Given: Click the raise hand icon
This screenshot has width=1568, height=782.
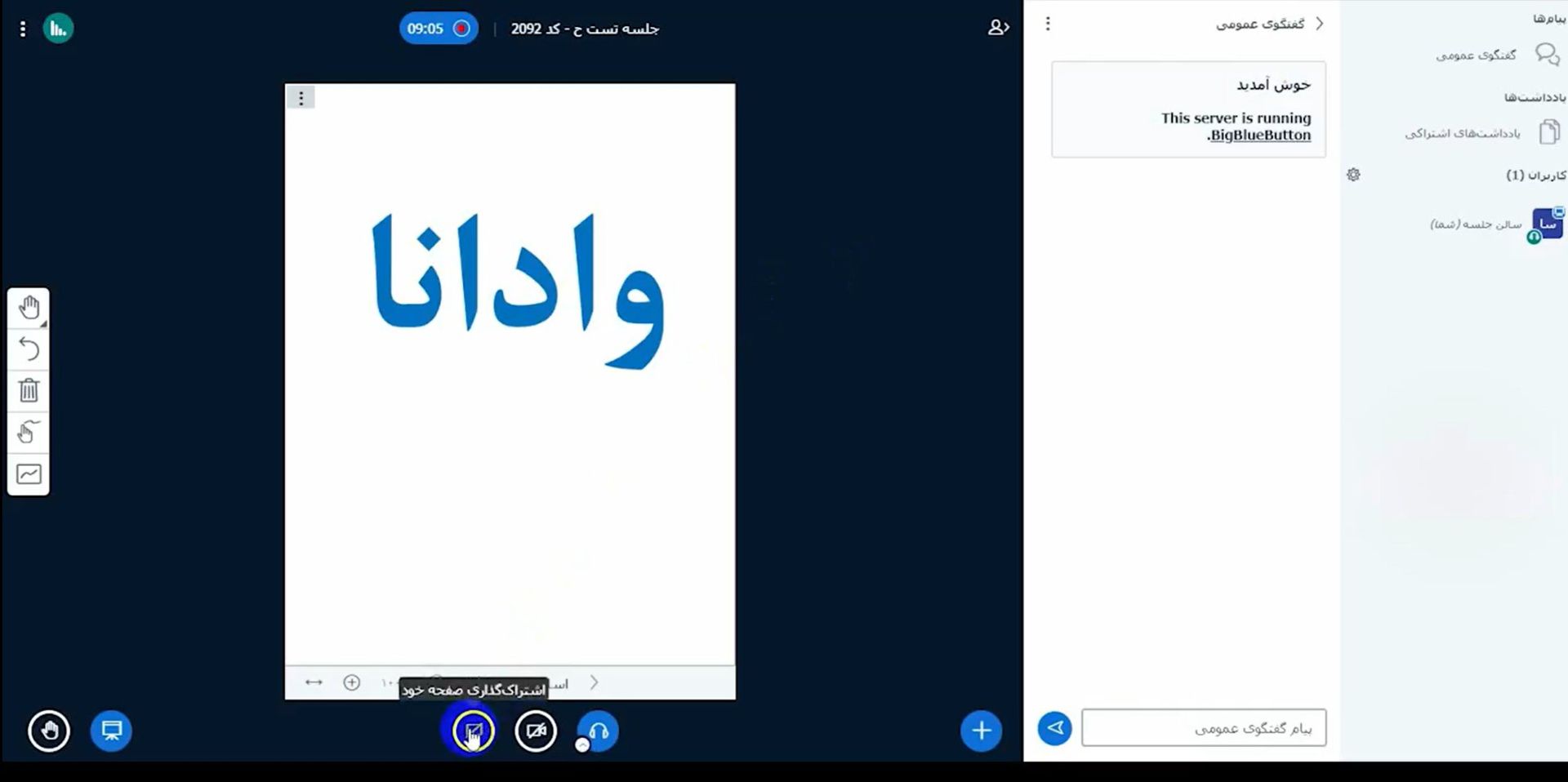Looking at the screenshot, I should [49, 731].
